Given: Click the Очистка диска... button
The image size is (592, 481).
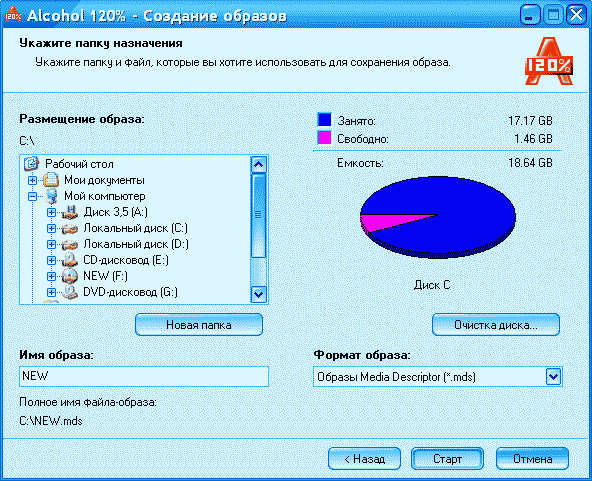Looking at the screenshot, I should point(496,325).
